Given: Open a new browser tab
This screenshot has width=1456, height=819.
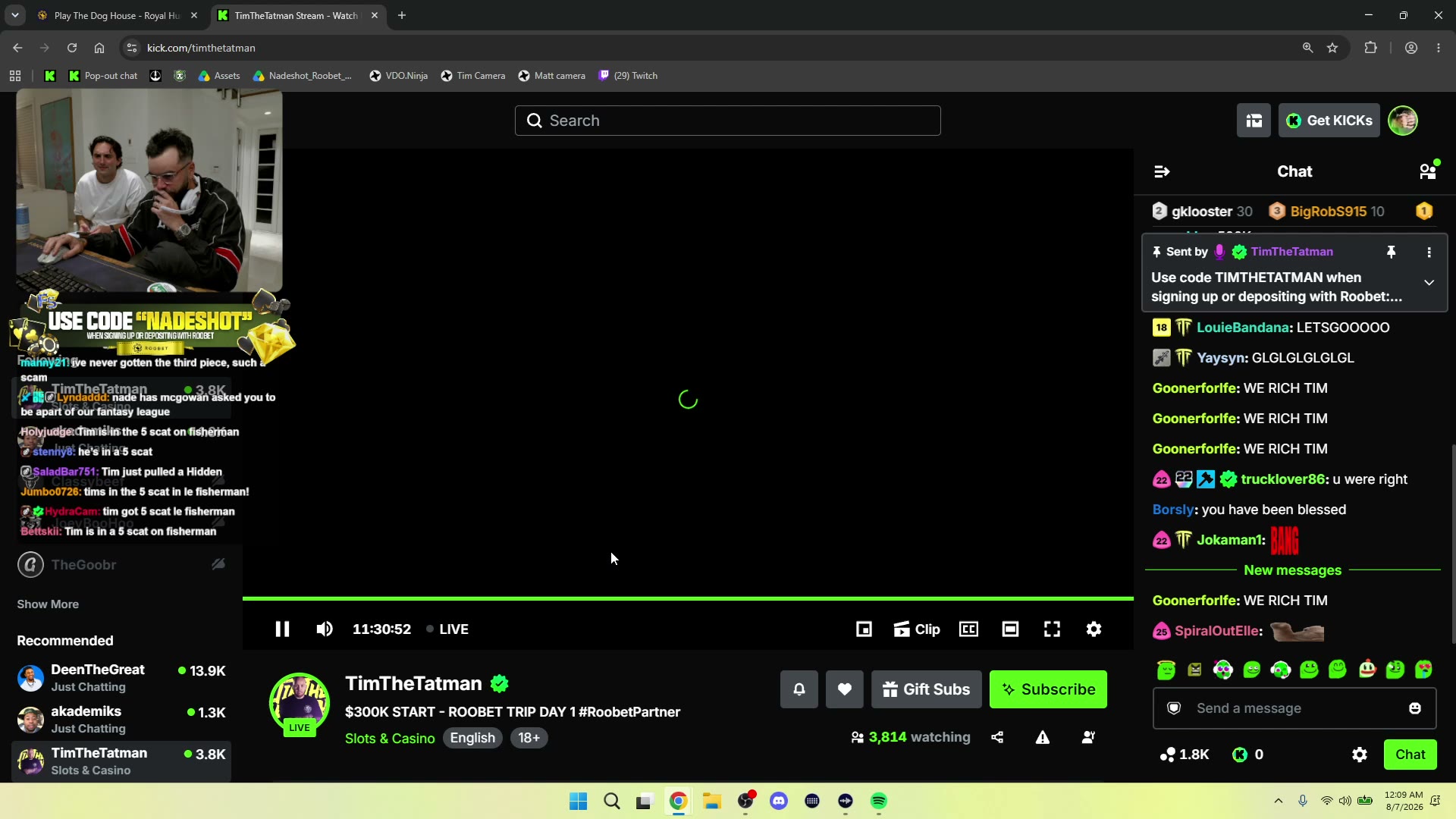Looking at the screenshot, I should [x=402, y=15].
